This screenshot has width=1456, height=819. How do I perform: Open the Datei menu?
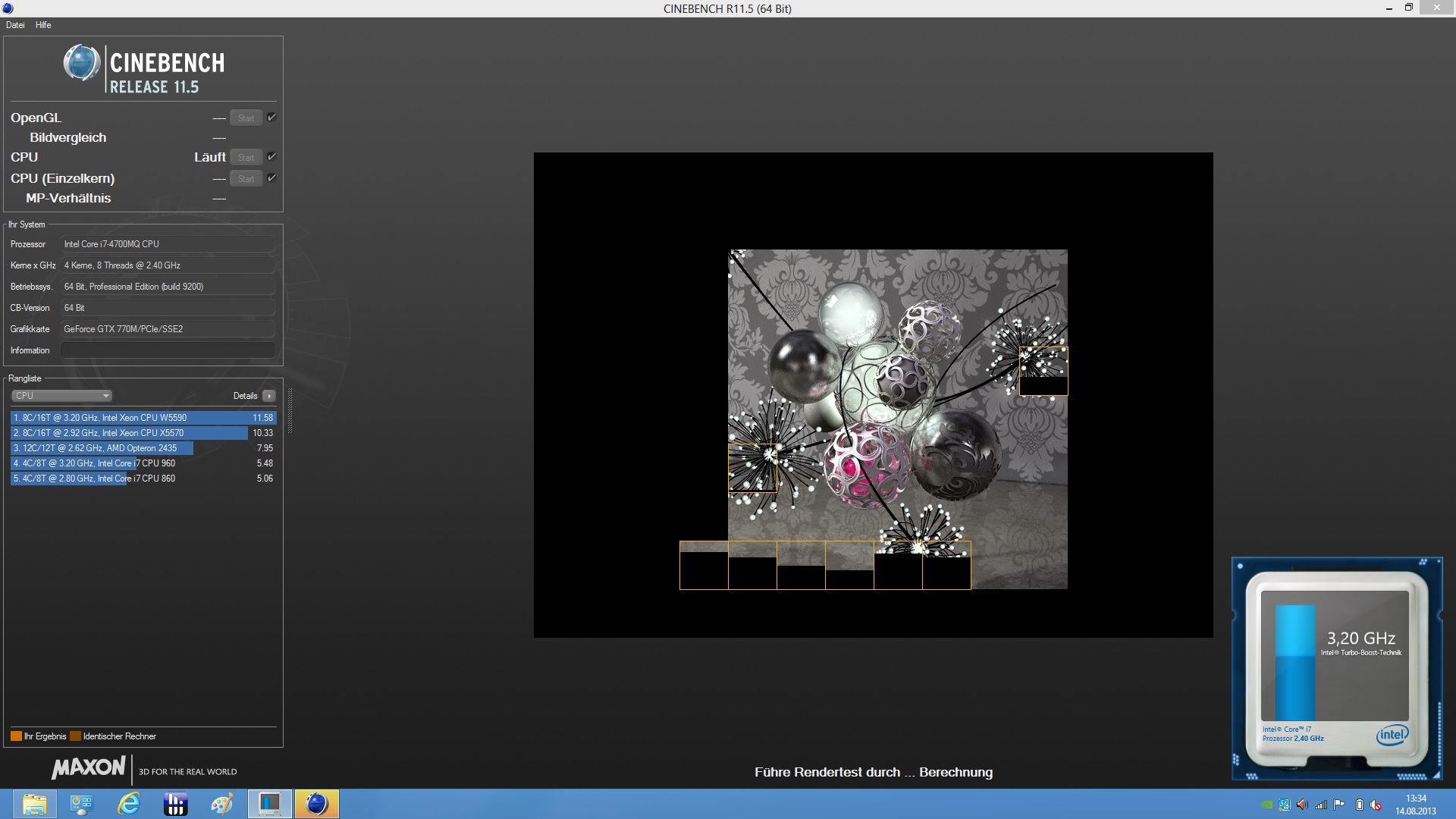(15, 25)
